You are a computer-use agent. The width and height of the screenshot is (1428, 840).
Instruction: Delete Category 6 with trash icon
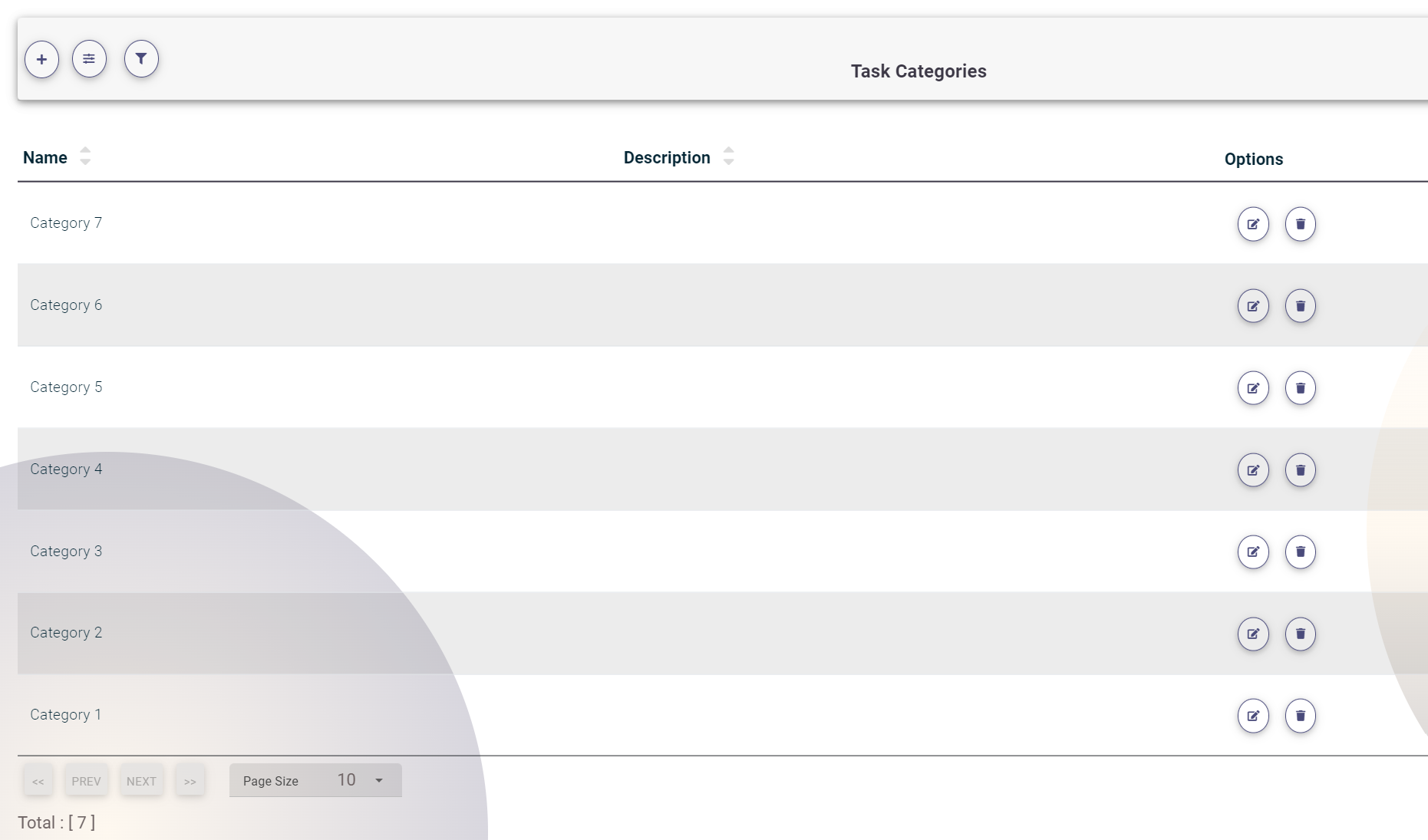click(x=1300, y=306)
